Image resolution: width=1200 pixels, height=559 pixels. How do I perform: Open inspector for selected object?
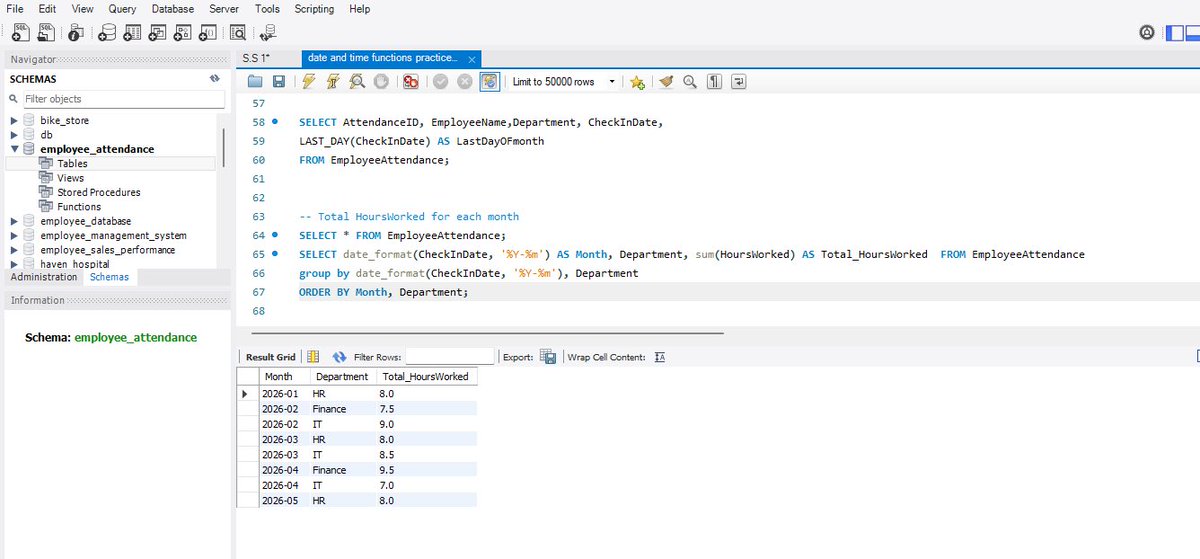click(77, 32)
